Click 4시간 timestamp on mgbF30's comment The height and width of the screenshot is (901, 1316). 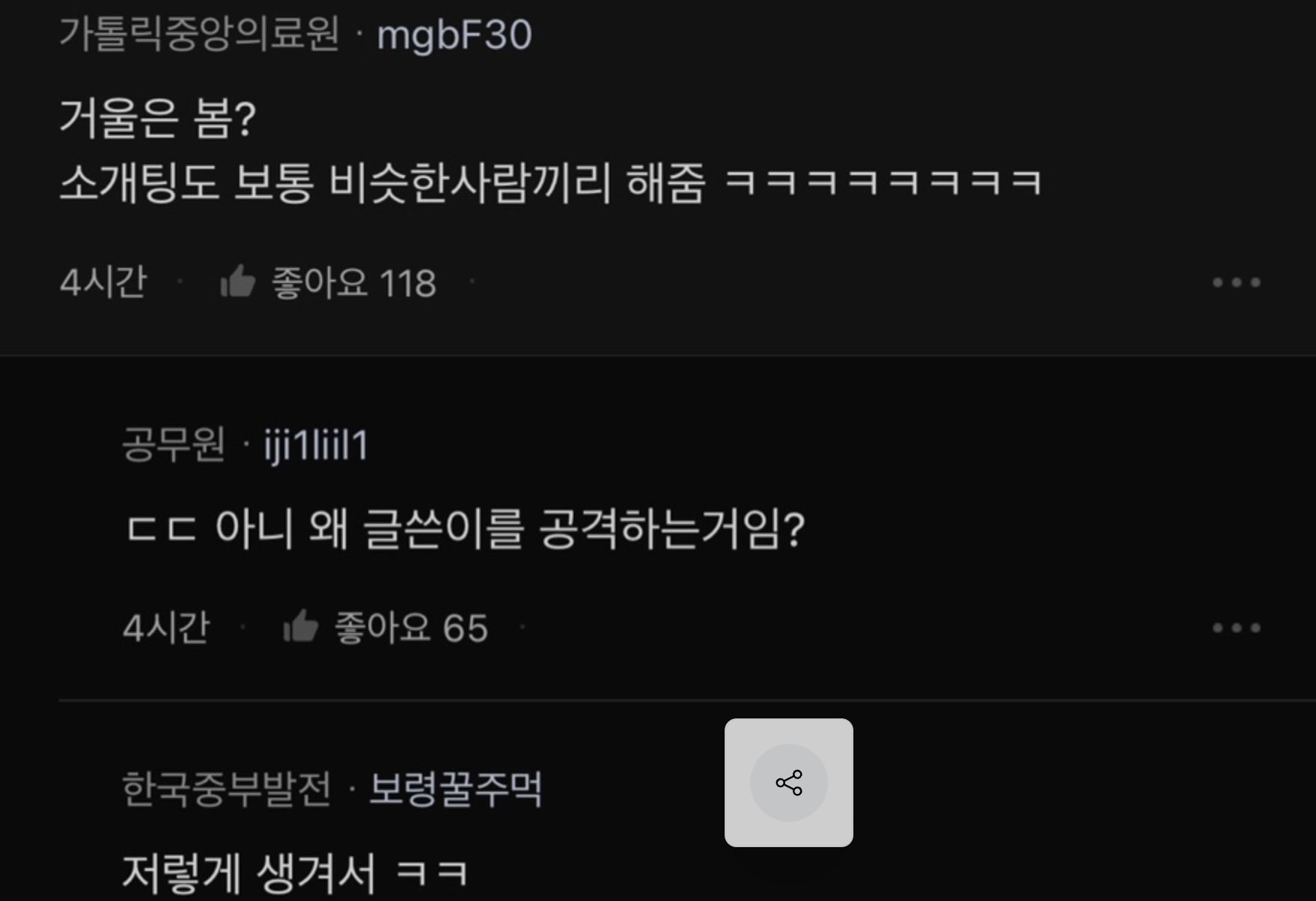(x=103, y=282)
